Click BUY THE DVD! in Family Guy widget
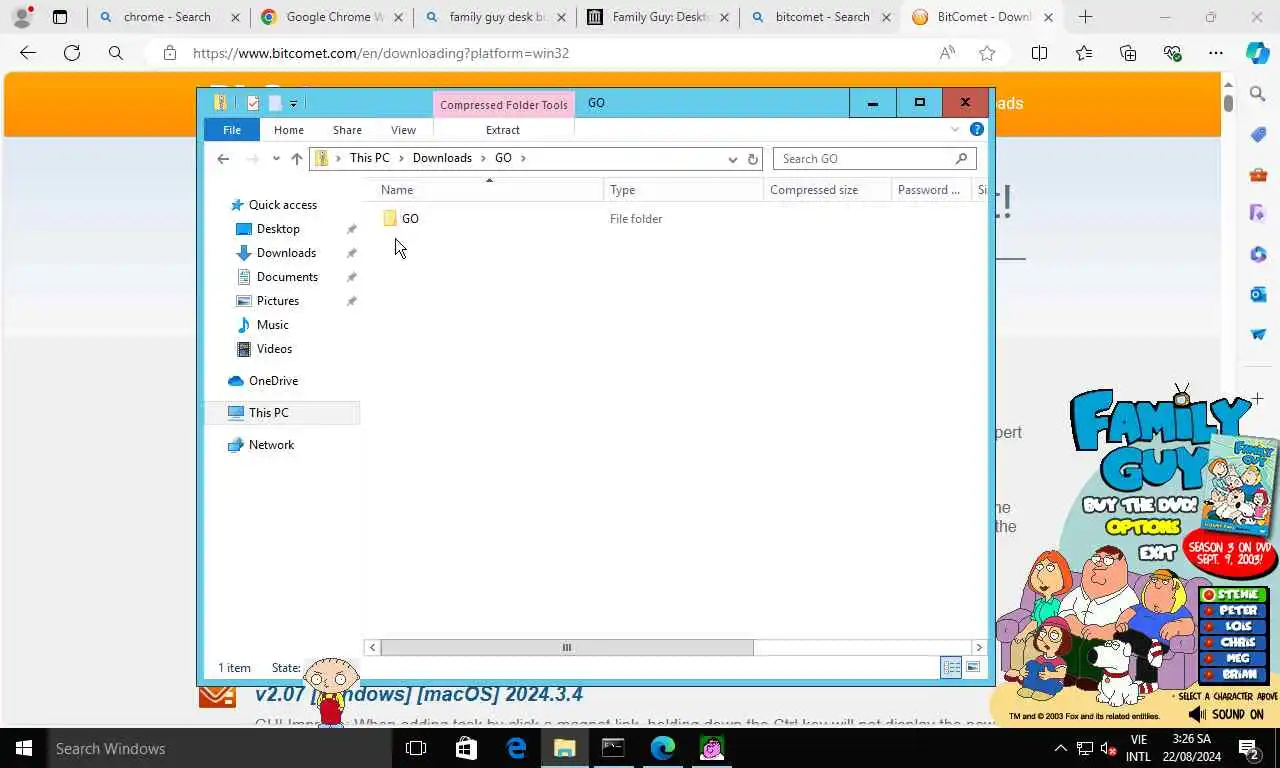The height and width of the screenshot is (768, 1280). 1140,505
